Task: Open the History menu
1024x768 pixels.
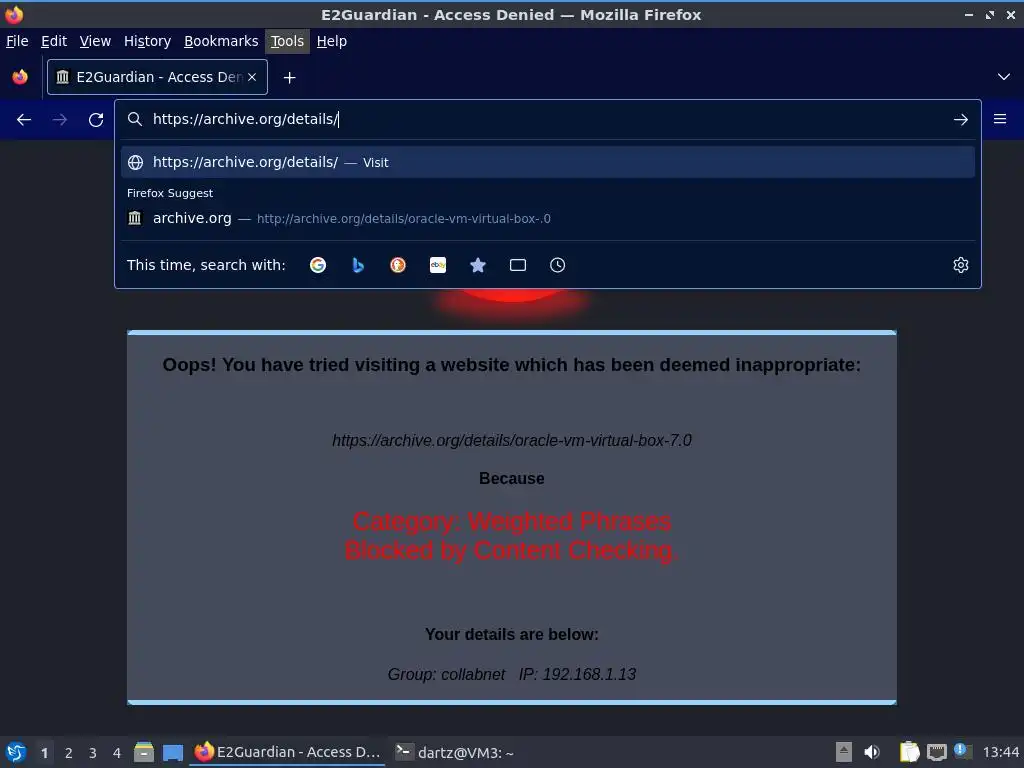Action: [148, 41]
